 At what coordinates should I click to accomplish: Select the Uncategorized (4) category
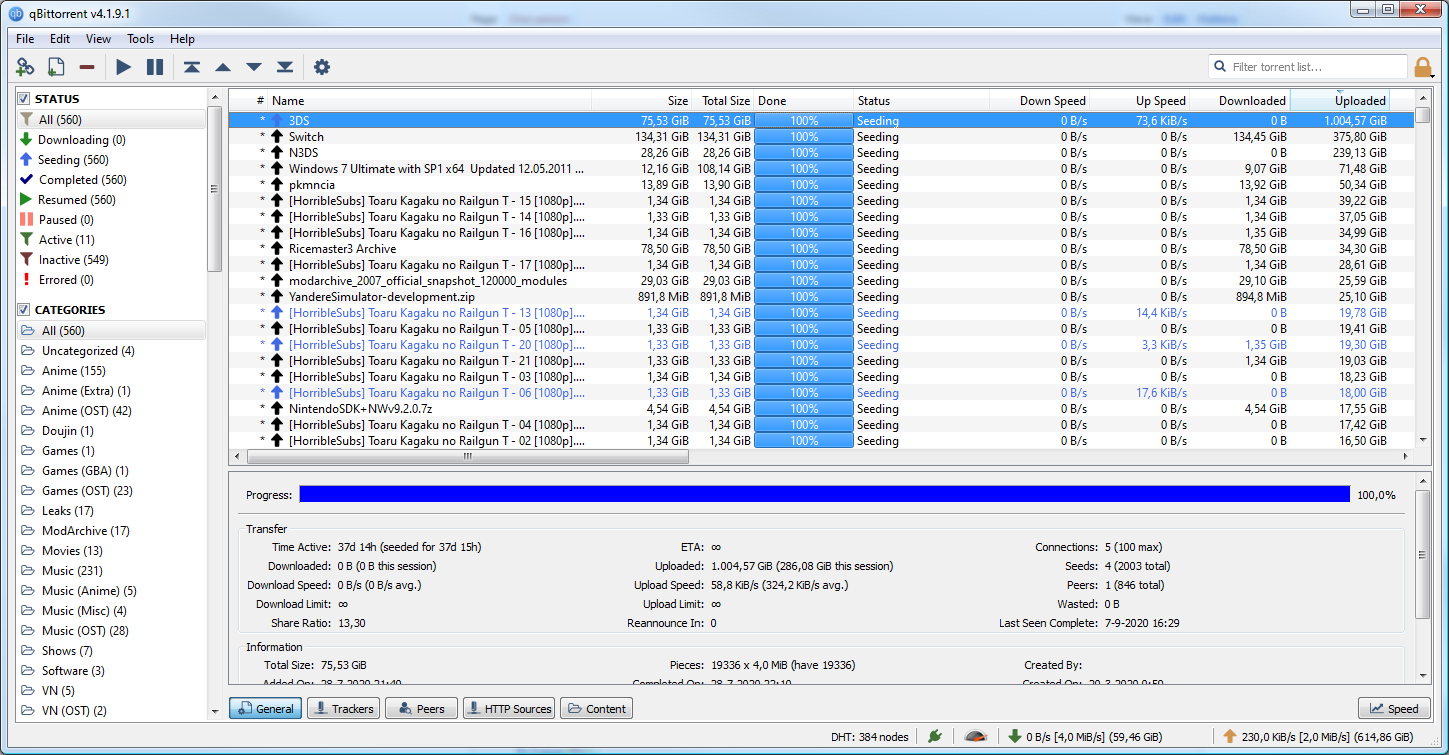(87, 351)
